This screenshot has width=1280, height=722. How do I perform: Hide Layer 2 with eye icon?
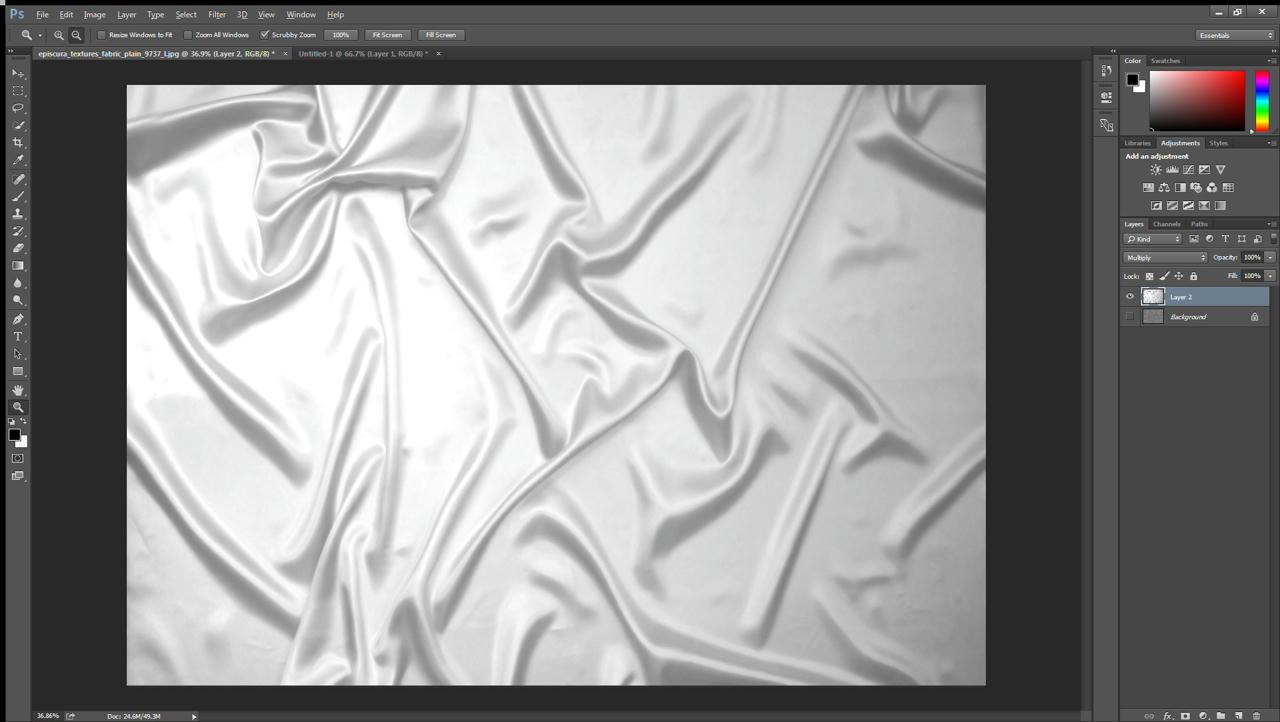tap(1130, 297)
